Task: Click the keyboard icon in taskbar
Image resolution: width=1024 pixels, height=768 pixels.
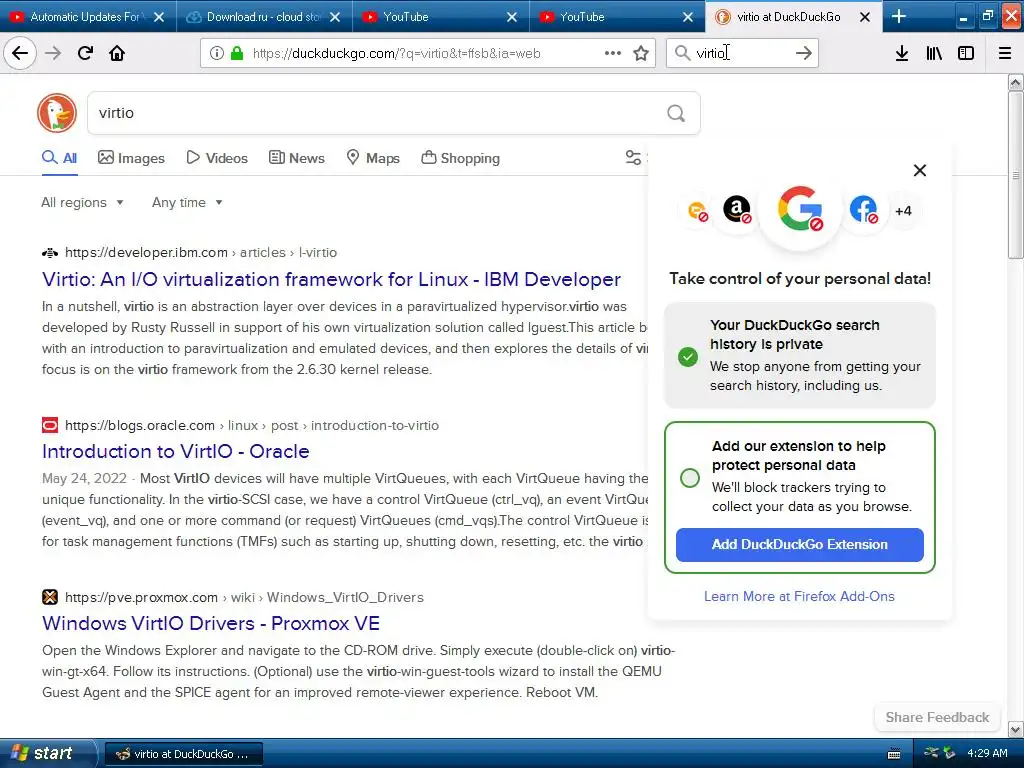Action: click(894, 754)
